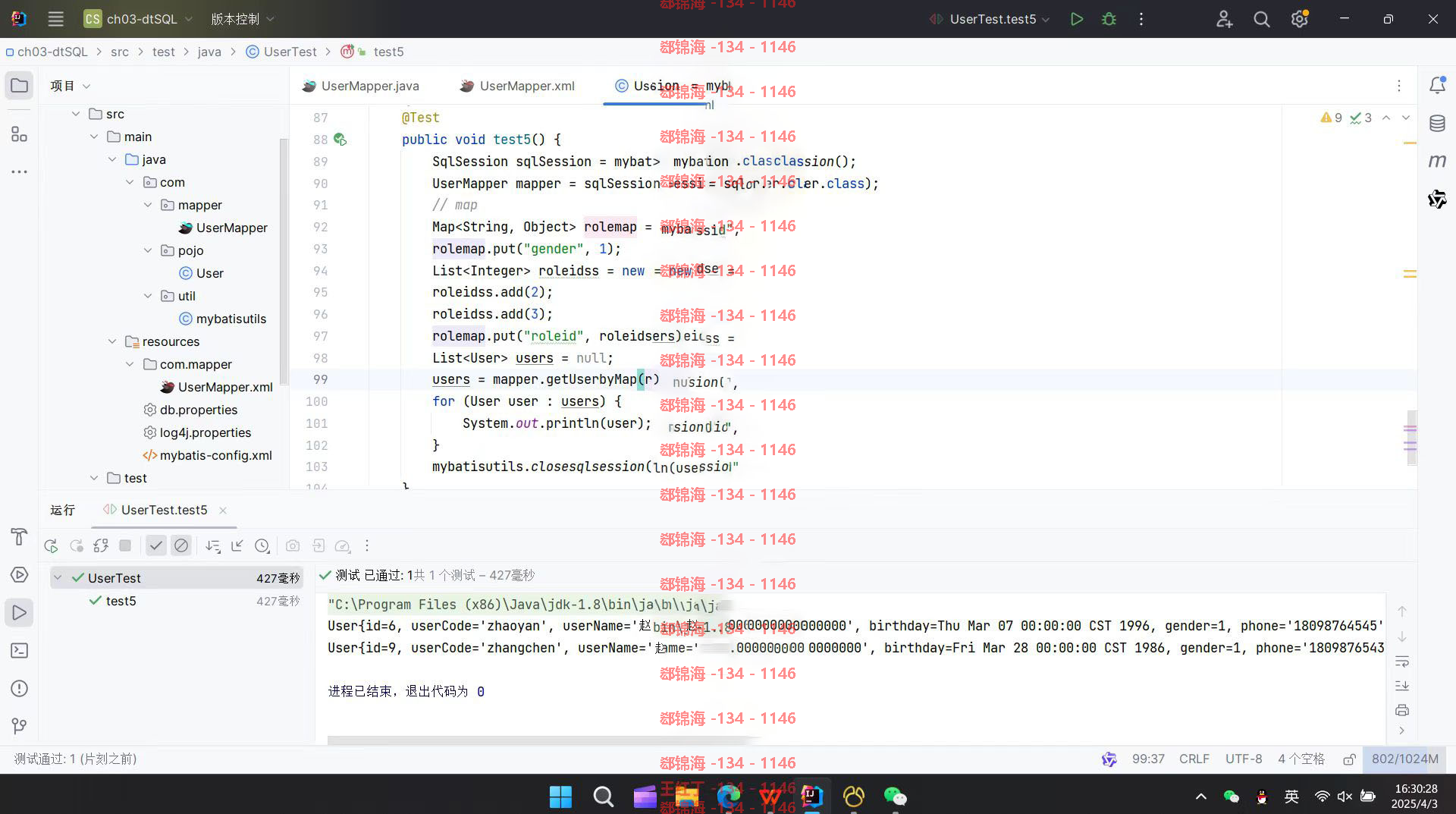Open the Git tool window
The height and width of the screenshot is (814, 1456).
coord(20,727)
